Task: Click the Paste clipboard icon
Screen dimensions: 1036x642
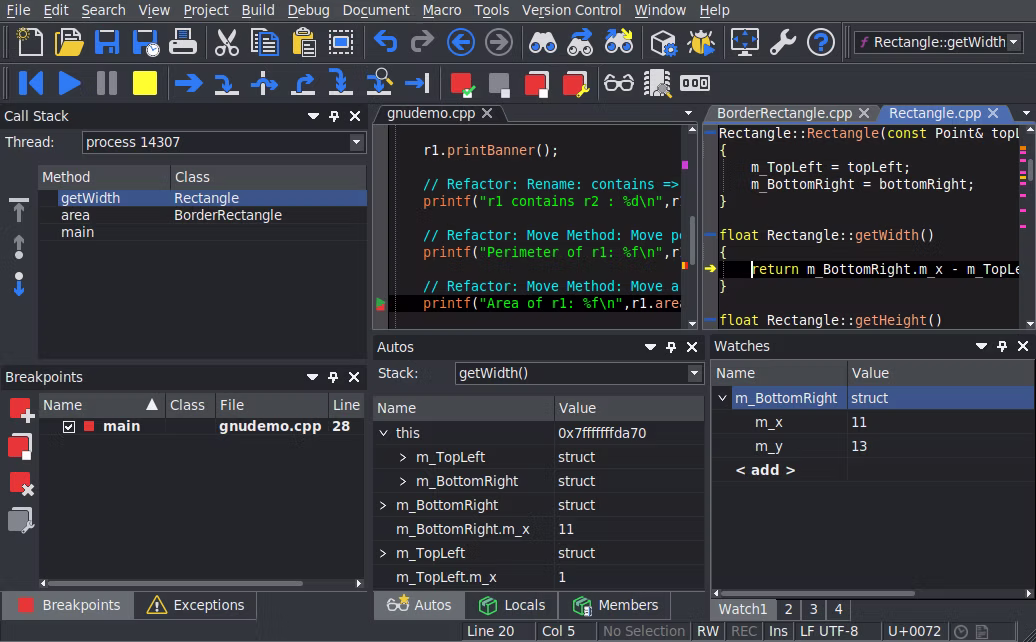Action: [x=304, y=42]
